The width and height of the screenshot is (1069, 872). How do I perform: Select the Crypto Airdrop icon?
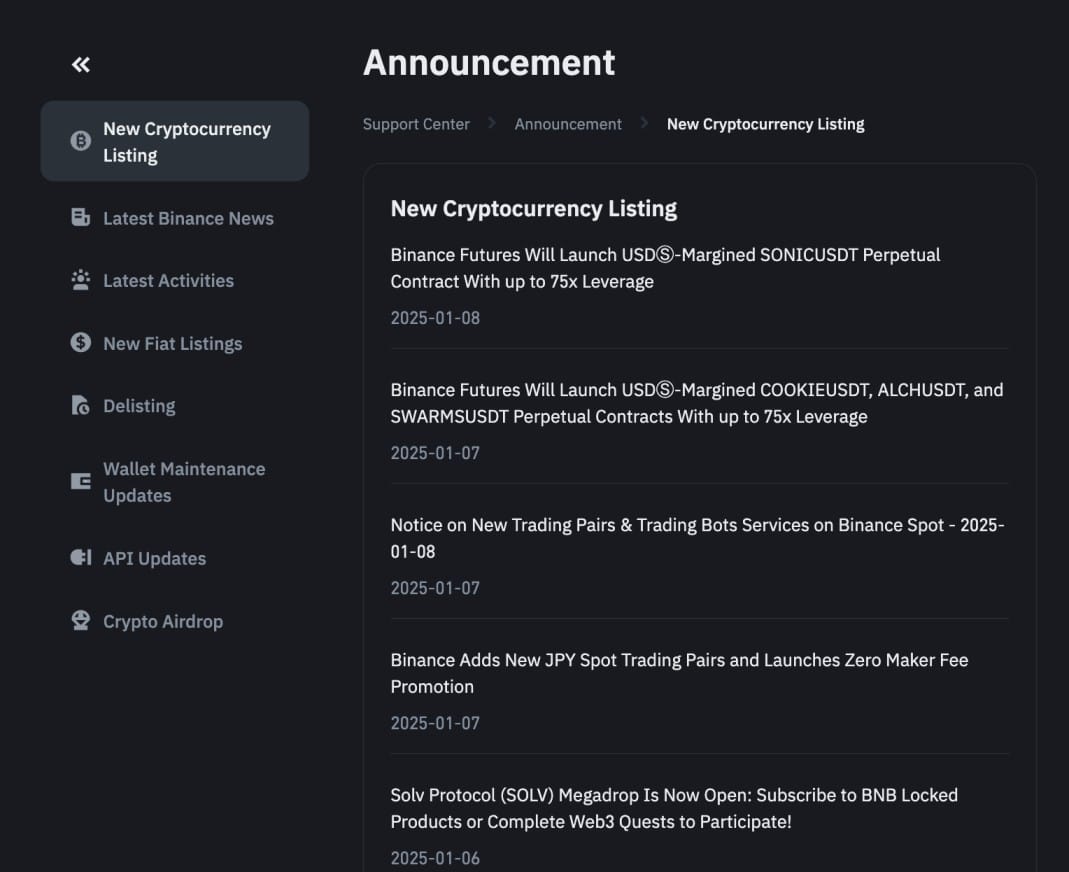tap(80, 621)
